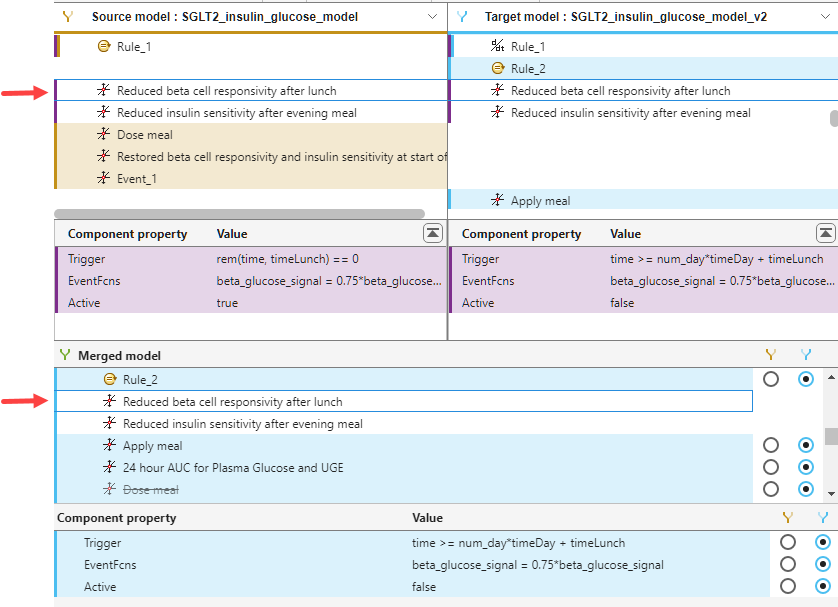This screenshot has height=607, width=838.
Task: Select struck-through Dose meal in merged model
Action: pos(150,490)
